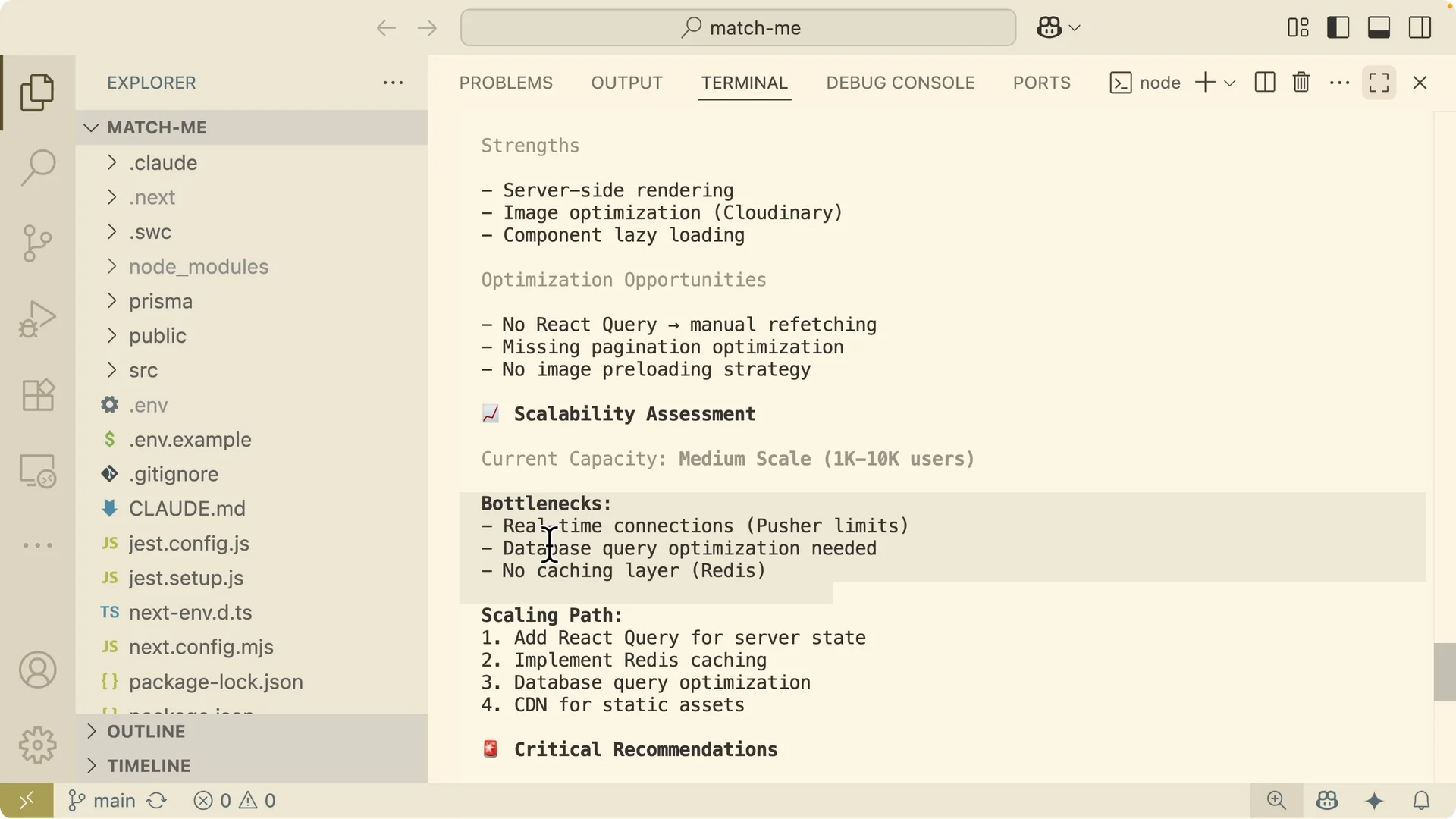The image size is (1456, 819).
Task: Synchronize changes icon in status bar
Action: pos(157,801)
